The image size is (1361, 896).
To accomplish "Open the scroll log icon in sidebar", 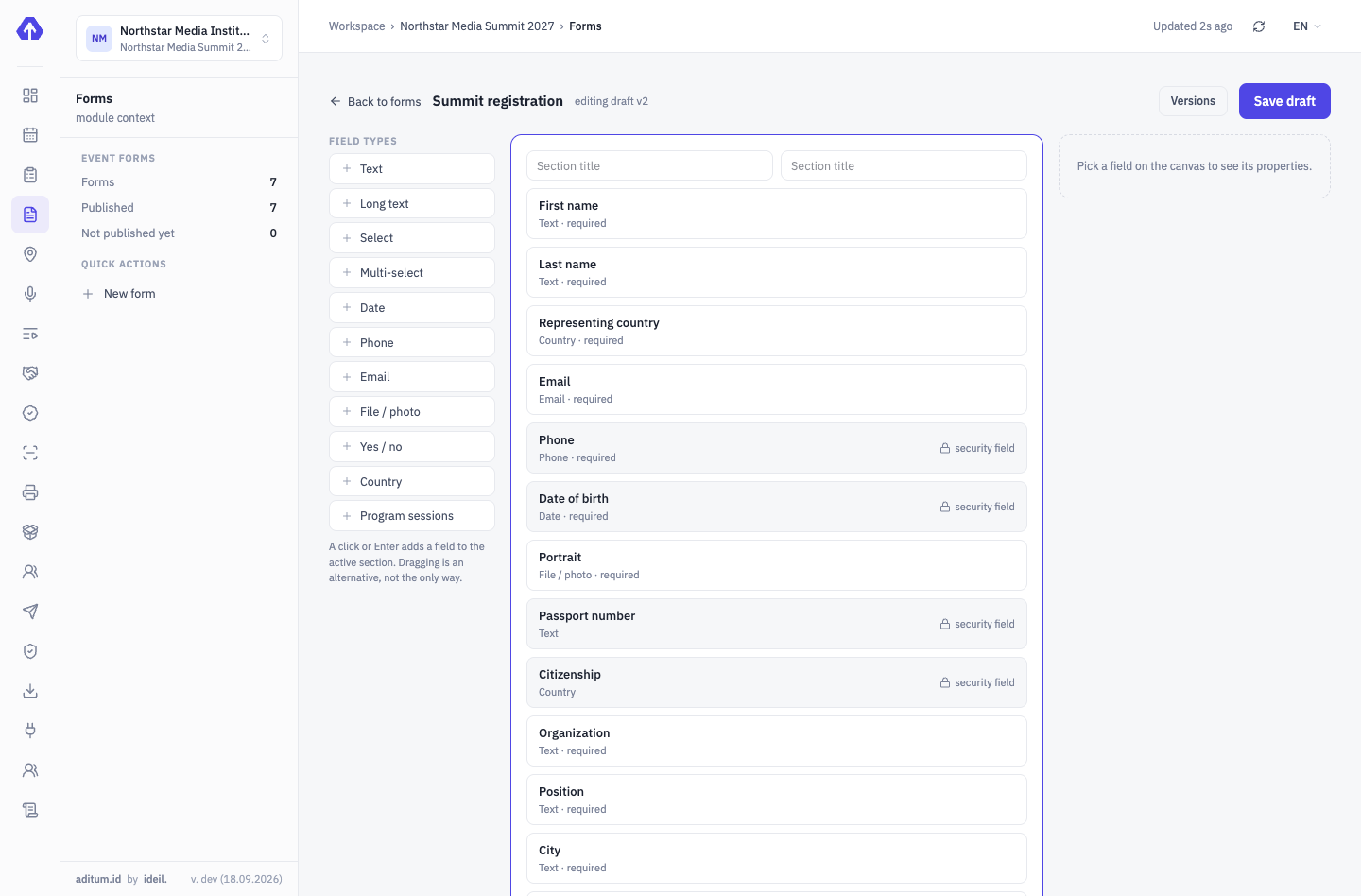I will point(30,810).
